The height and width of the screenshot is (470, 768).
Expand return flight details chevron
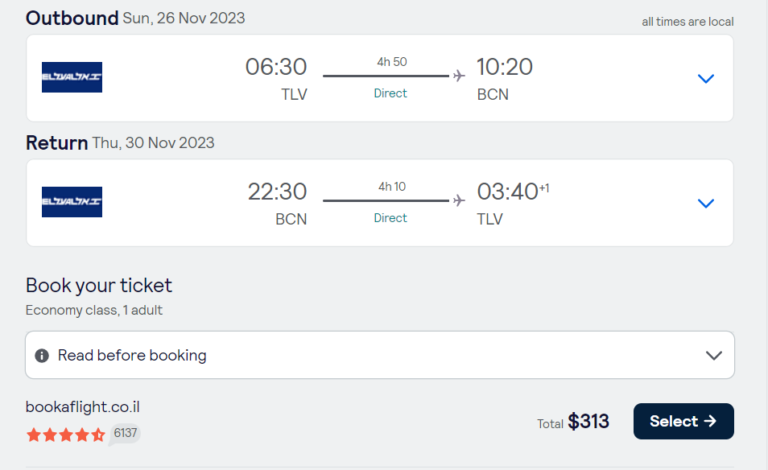[x=706, y=203]
